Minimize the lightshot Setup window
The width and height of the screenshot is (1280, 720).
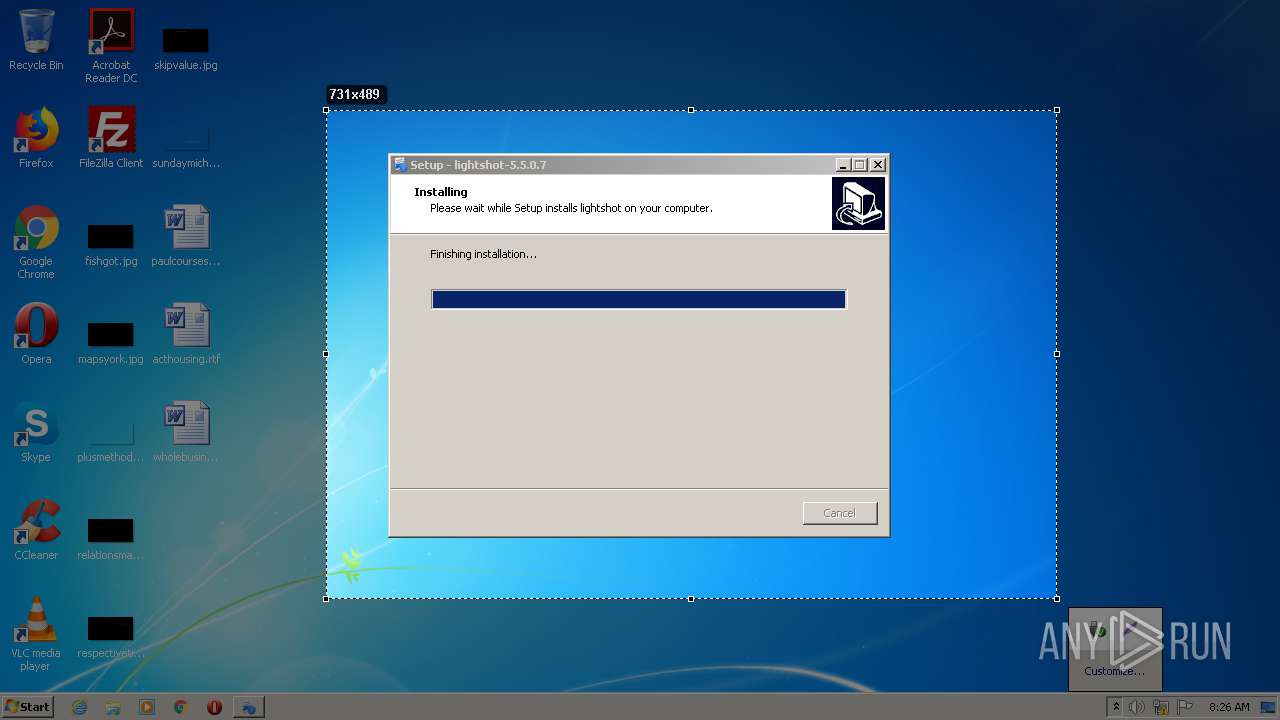click(843, 165)
